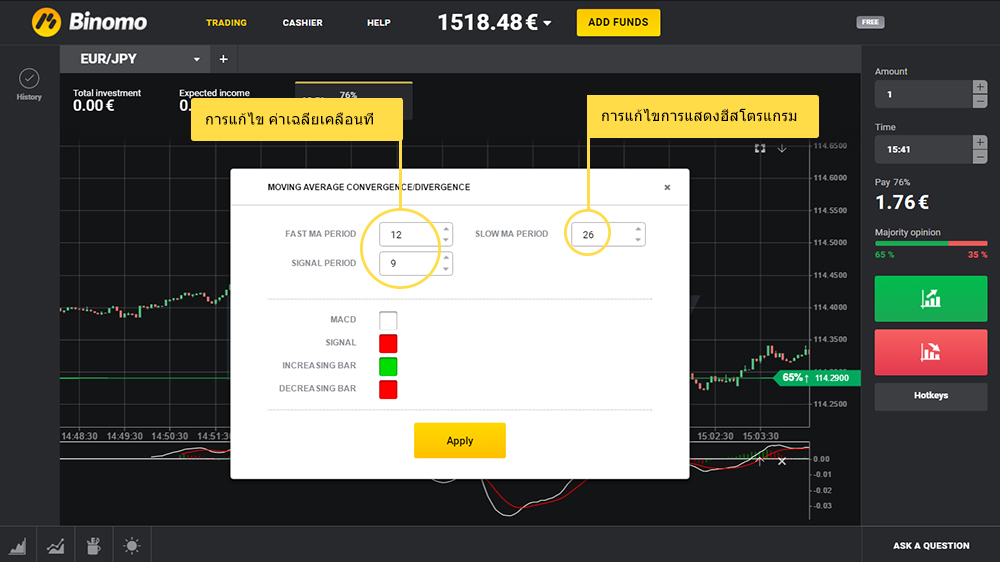This screenshot has width=1000, height=562.
Task: Click the Apply button
Action: pos(459,441)
